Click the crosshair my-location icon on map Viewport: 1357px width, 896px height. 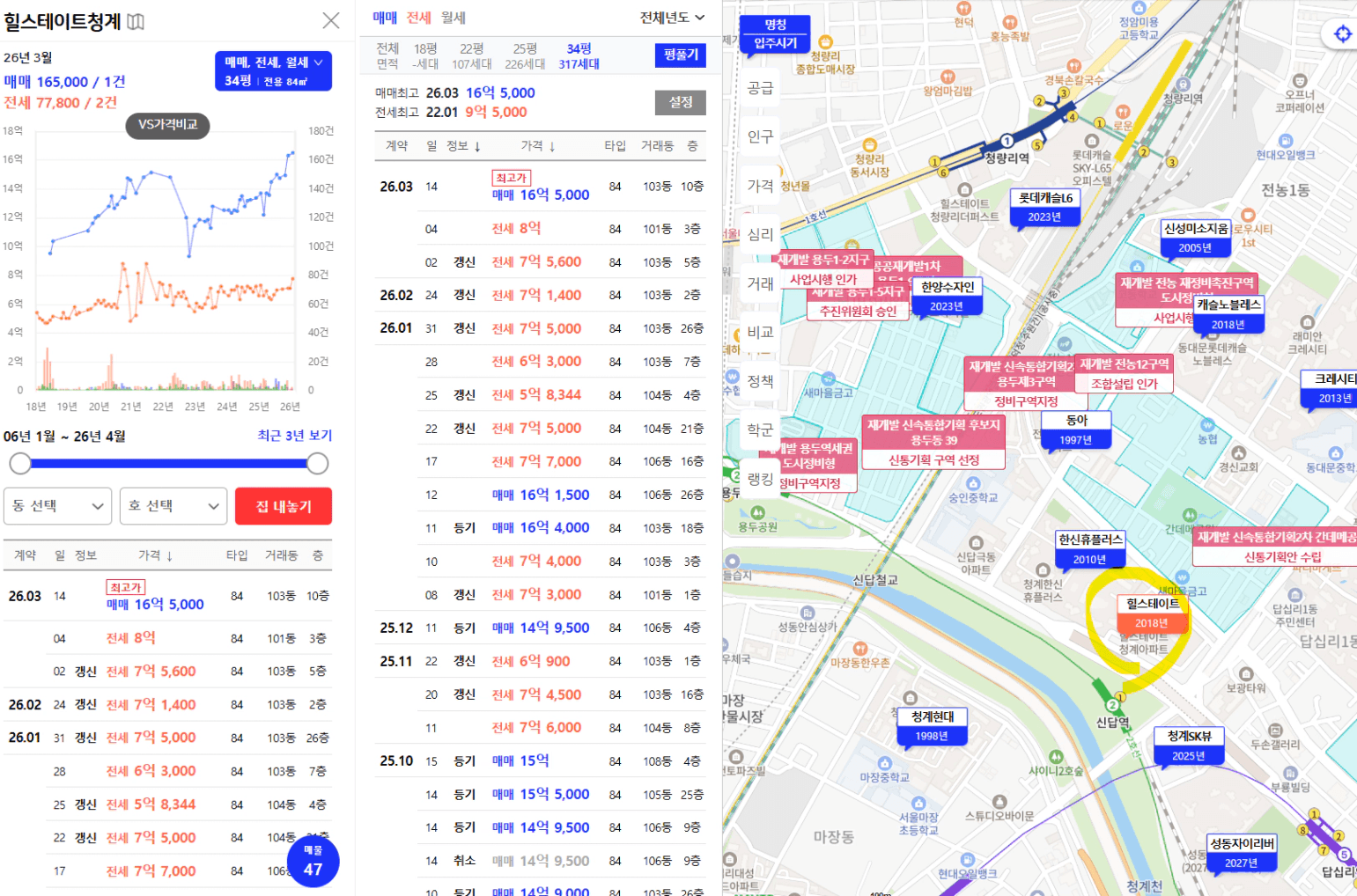[1342, 34]
